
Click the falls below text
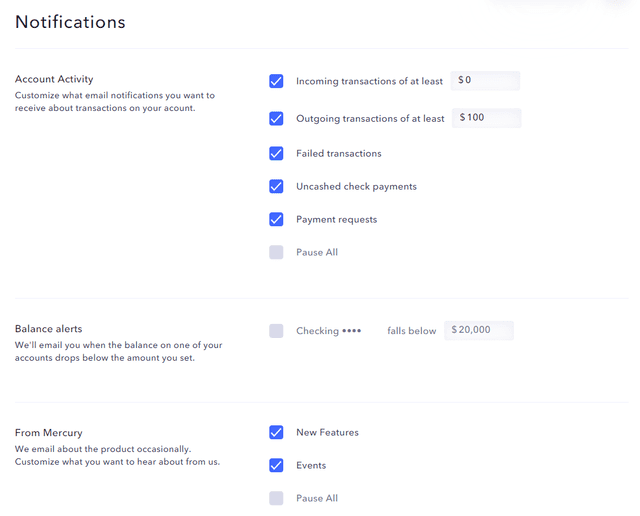click(x=412, y=331)
